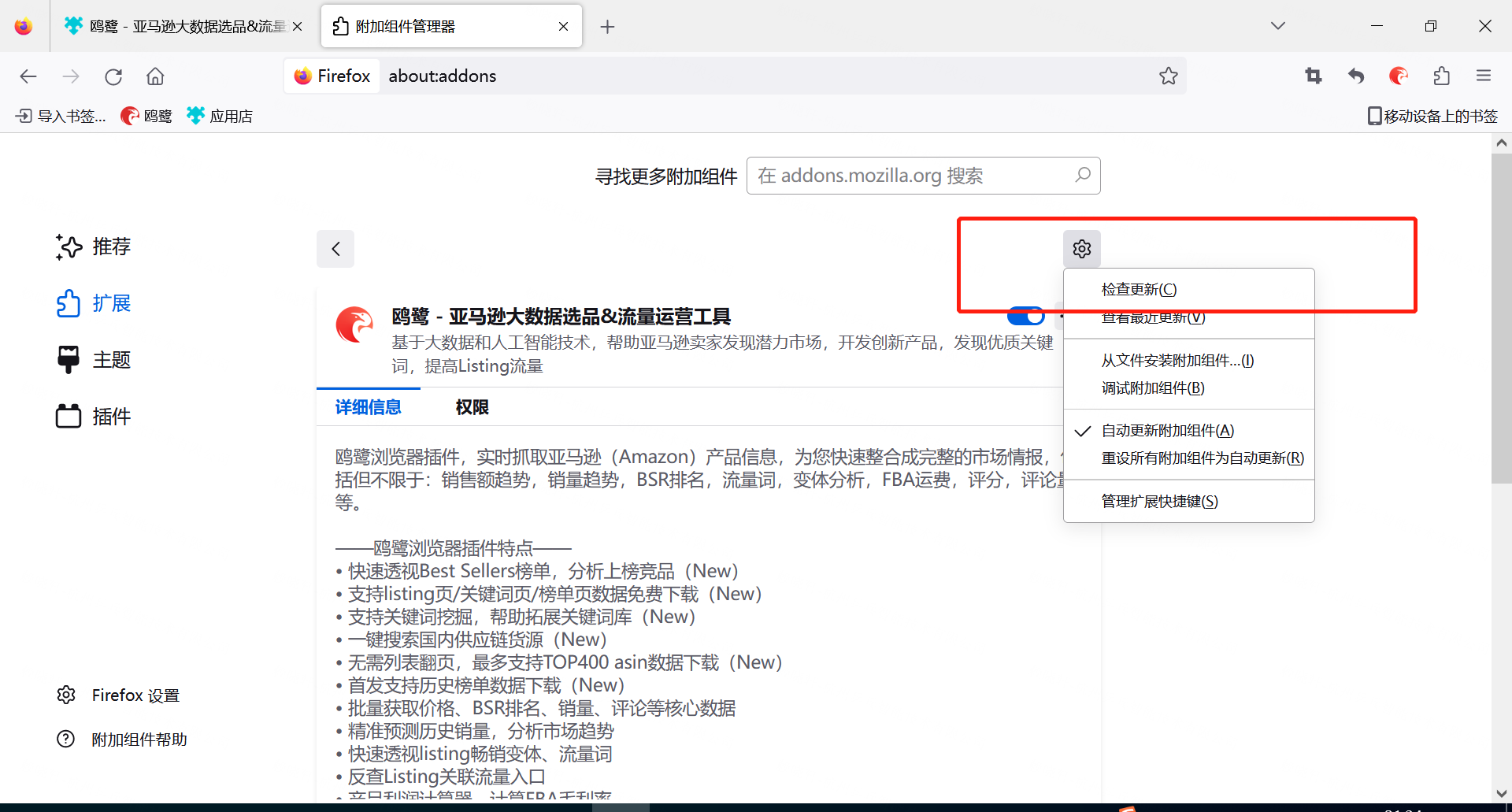Close the 鸥鹭 亚马逊大数据选品 tab

pos(297,27)
